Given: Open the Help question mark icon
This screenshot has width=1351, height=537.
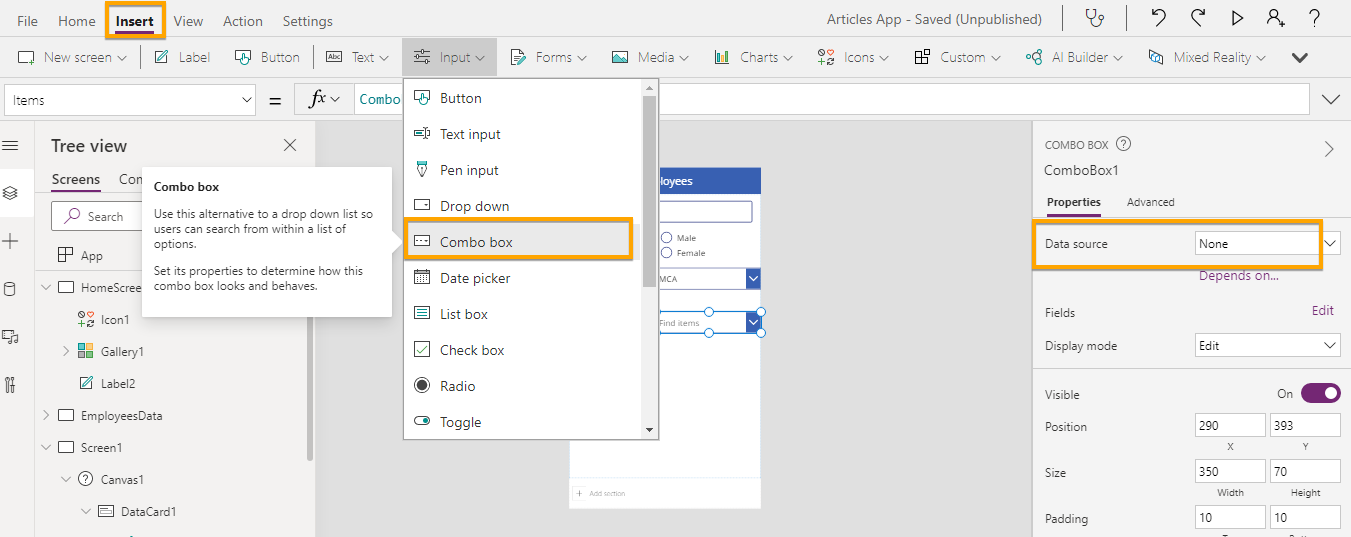Looking at the screenshot, I should [x=1315, y=18].
